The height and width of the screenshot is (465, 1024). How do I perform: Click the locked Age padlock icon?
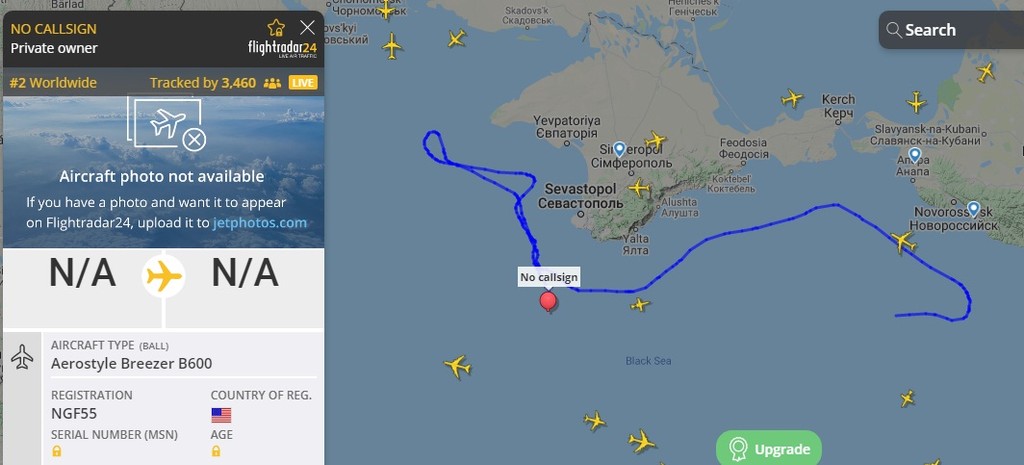216,451
